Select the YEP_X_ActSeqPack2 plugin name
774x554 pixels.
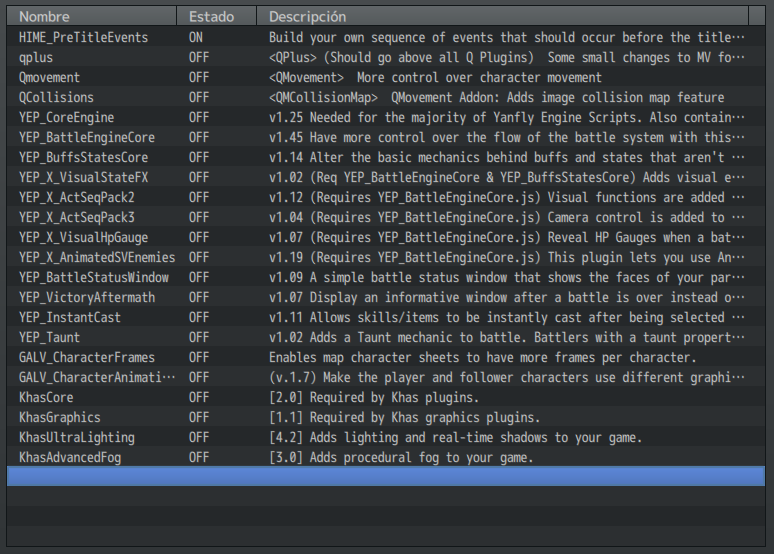click(x=77, y=198)
